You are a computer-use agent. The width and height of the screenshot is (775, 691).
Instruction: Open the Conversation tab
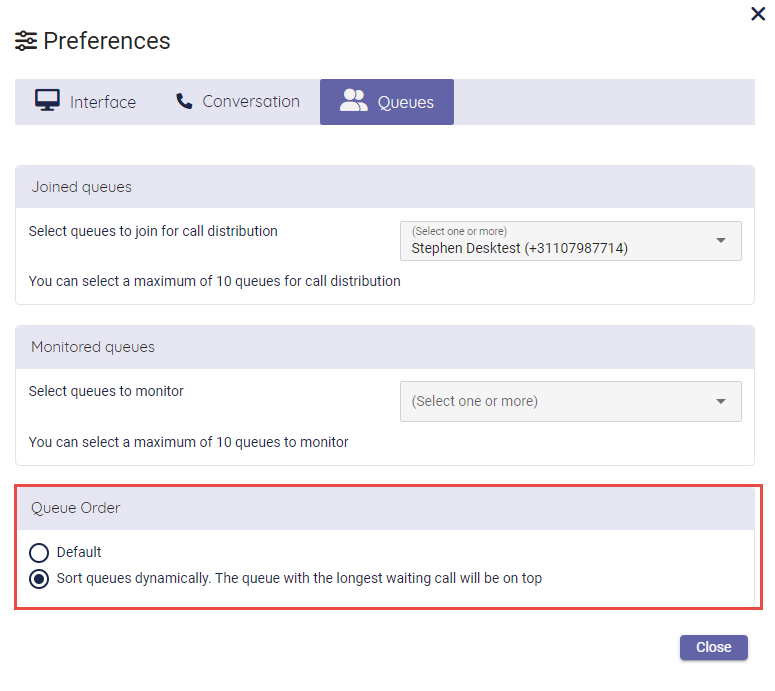[250, 102]
